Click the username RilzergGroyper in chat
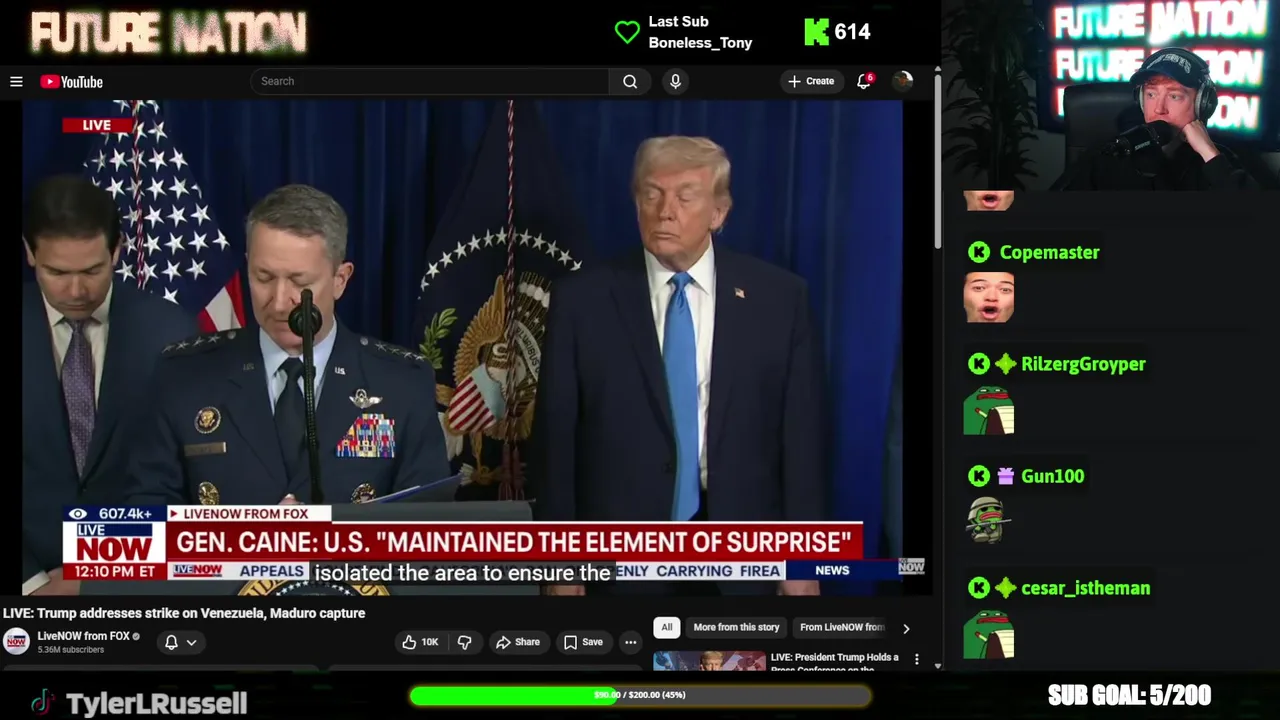Screen dimensions: 1280x720 pos(1083,365)
